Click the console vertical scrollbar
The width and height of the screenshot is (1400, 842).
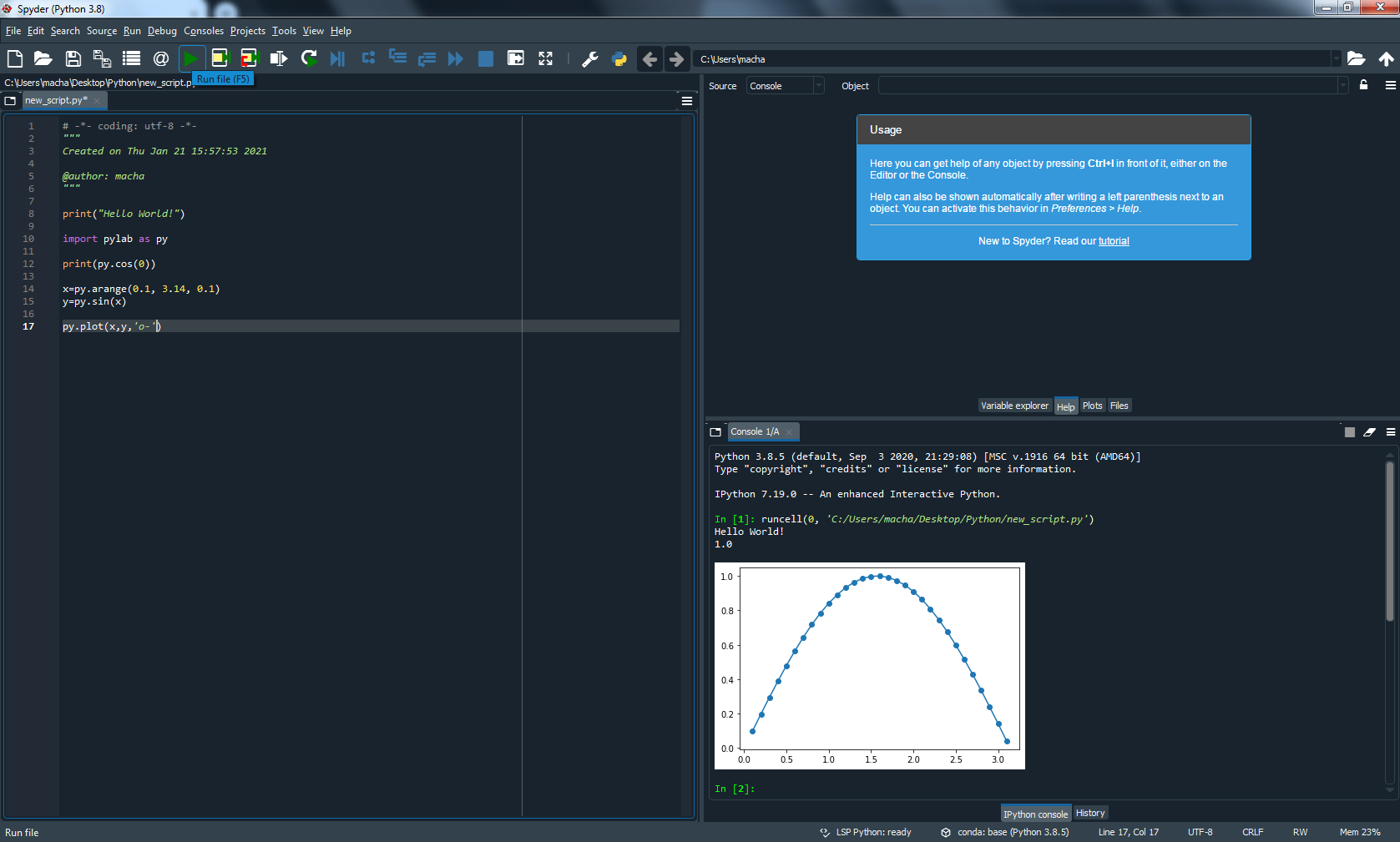1389,542
